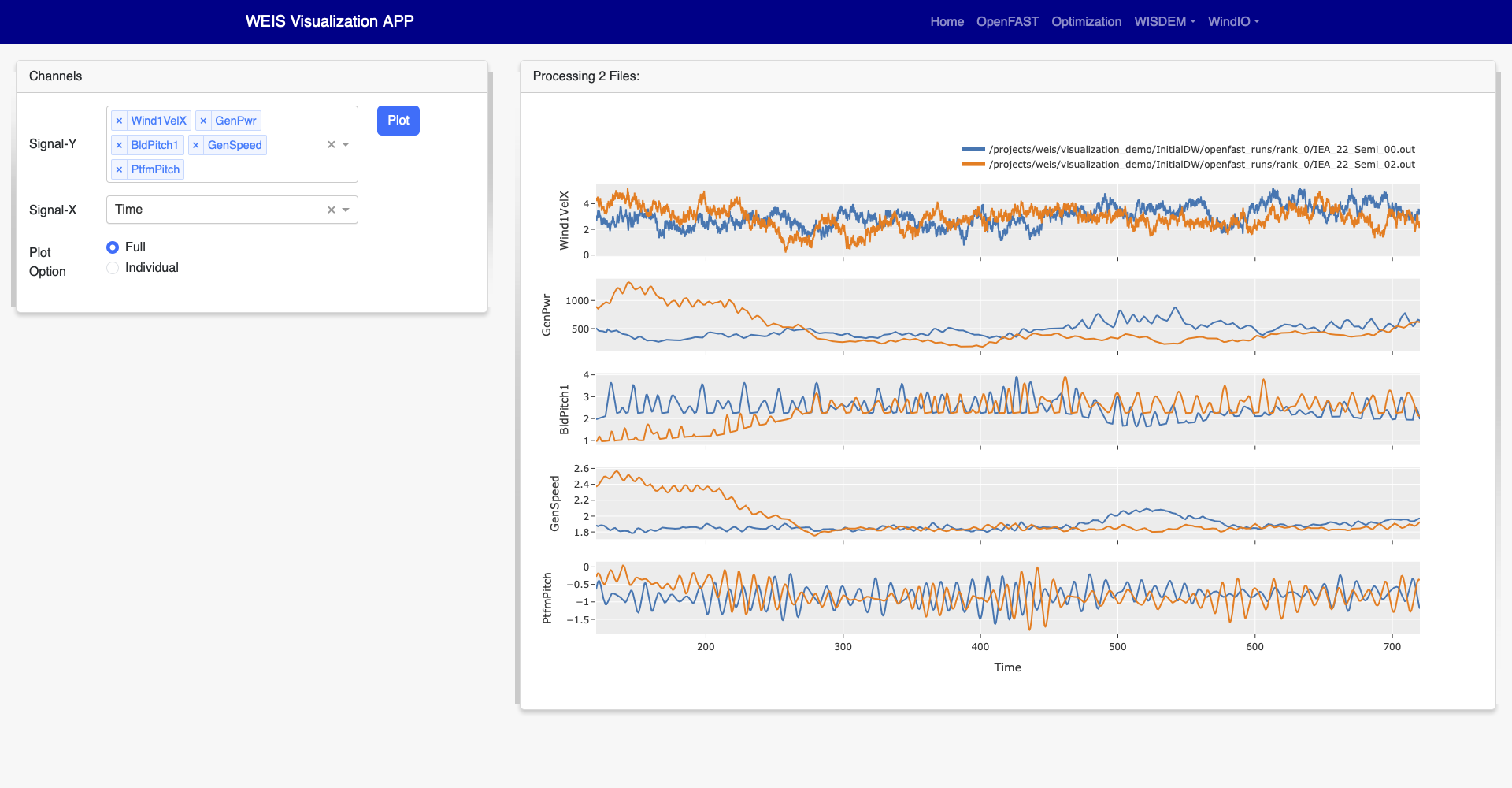Click the Plot button
Image resolution: width=1512 pixels, height=788 pixels.
pos(398,121)
